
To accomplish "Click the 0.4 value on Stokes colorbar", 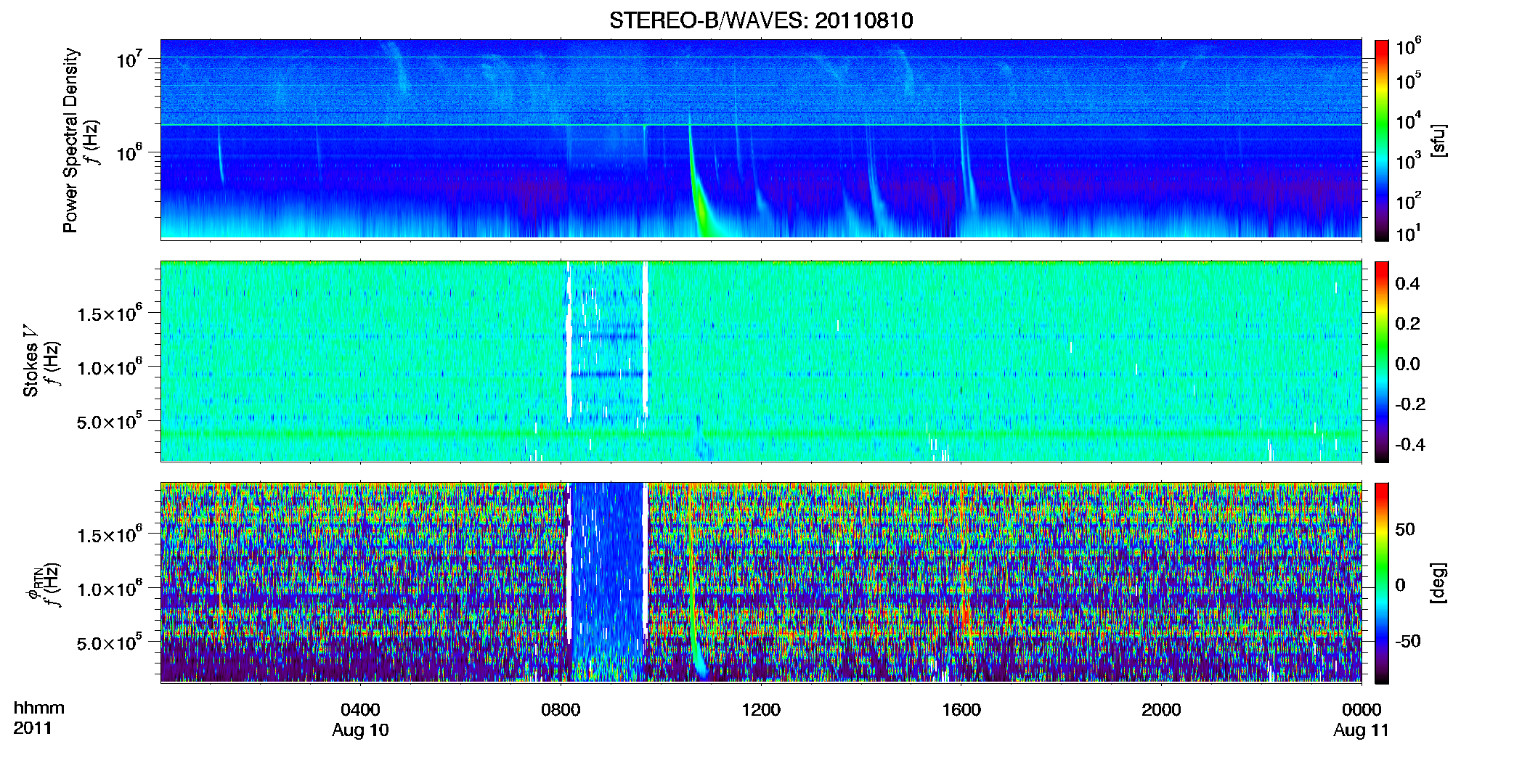I will (1407, 284).
